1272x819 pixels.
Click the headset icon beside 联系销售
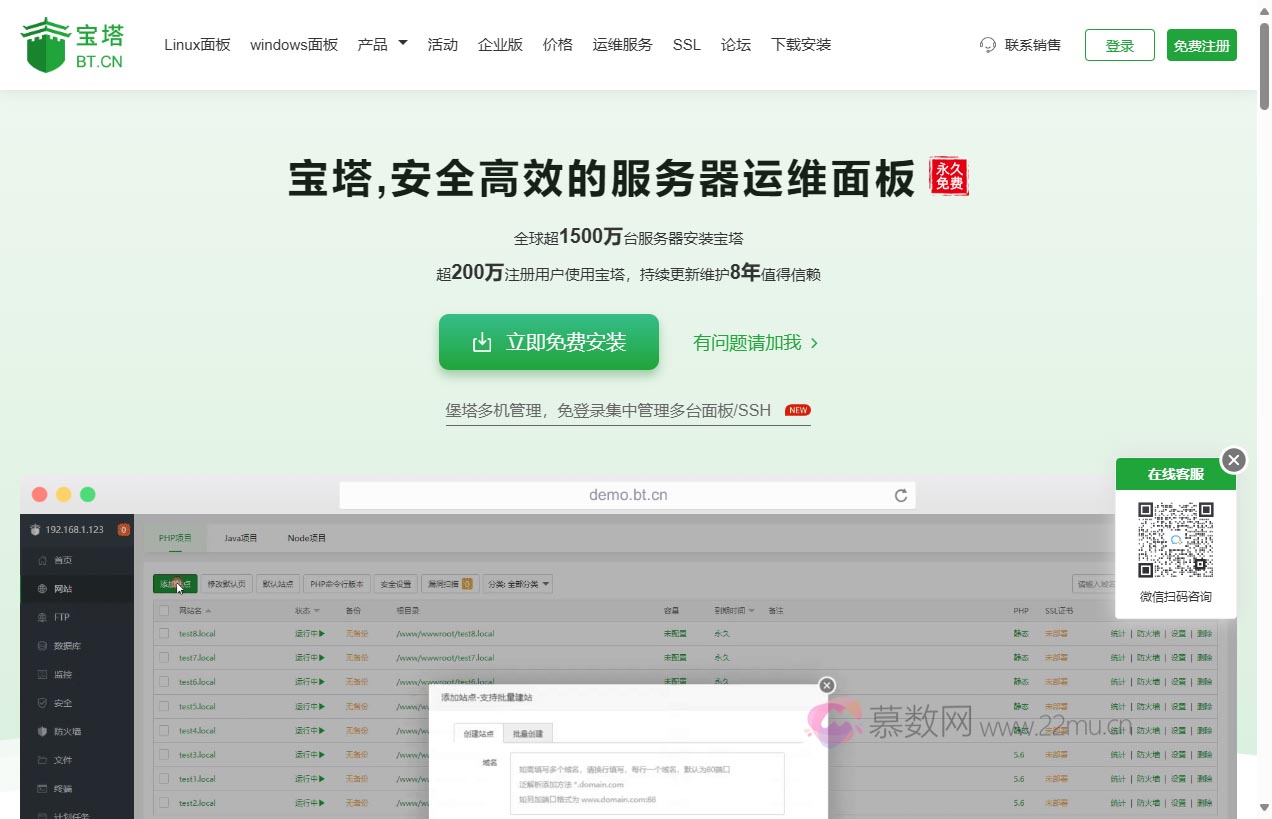point(988,45)
